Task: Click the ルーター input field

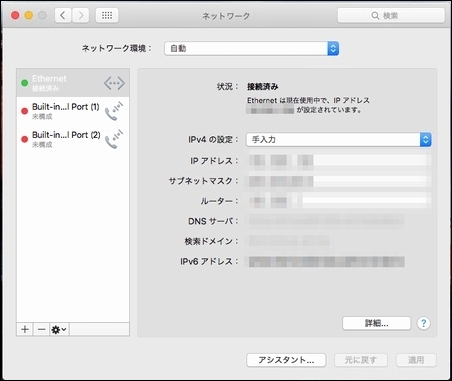Action: (339, 201)
